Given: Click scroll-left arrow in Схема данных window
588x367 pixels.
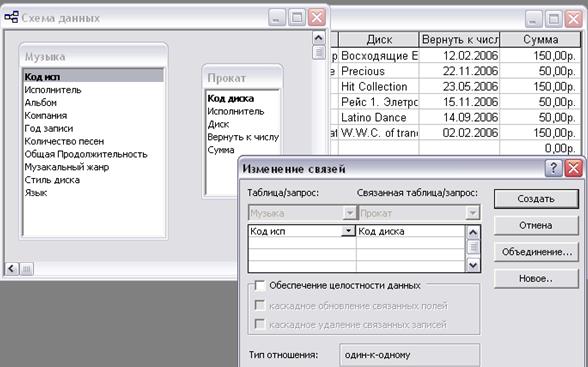Looking at the screenshot, I should click(12, 268).
